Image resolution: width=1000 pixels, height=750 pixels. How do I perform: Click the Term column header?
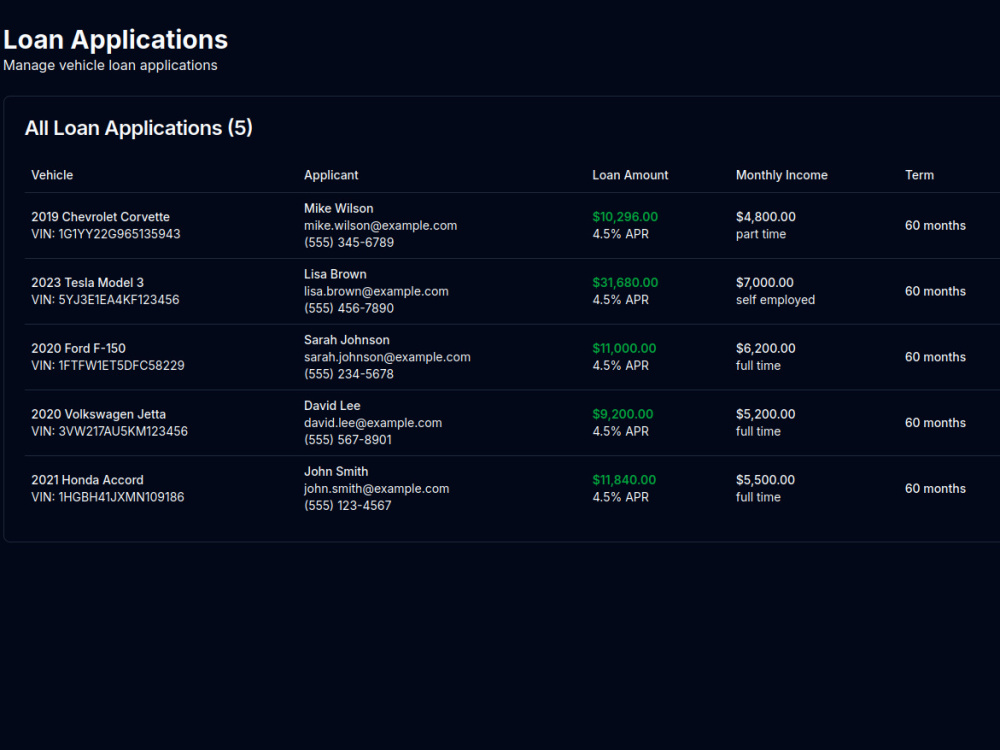(x=919, y=175)
